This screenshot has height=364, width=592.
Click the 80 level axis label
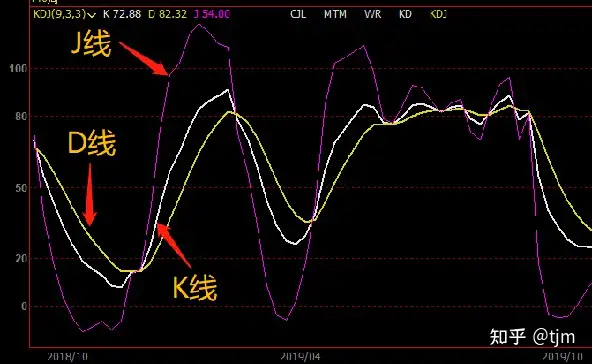[x=21, y=116]
